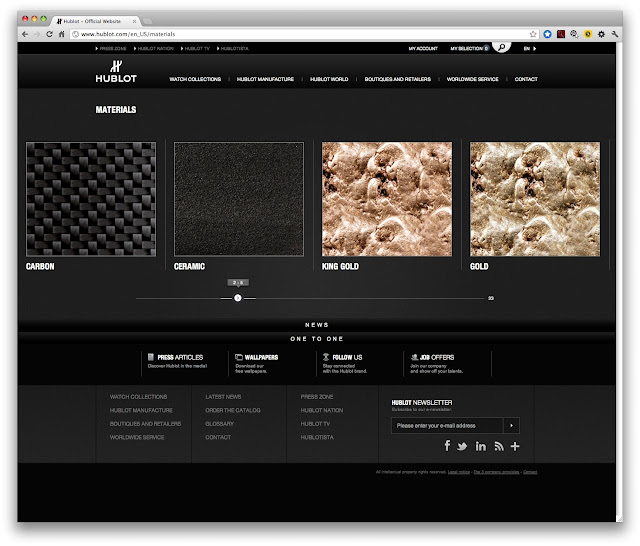Image resolution: width=640 pixels, height=546 pixels.
Task: Select the King Gold material thumbnail
Action: pyautogui.click(x=387, y=199)
